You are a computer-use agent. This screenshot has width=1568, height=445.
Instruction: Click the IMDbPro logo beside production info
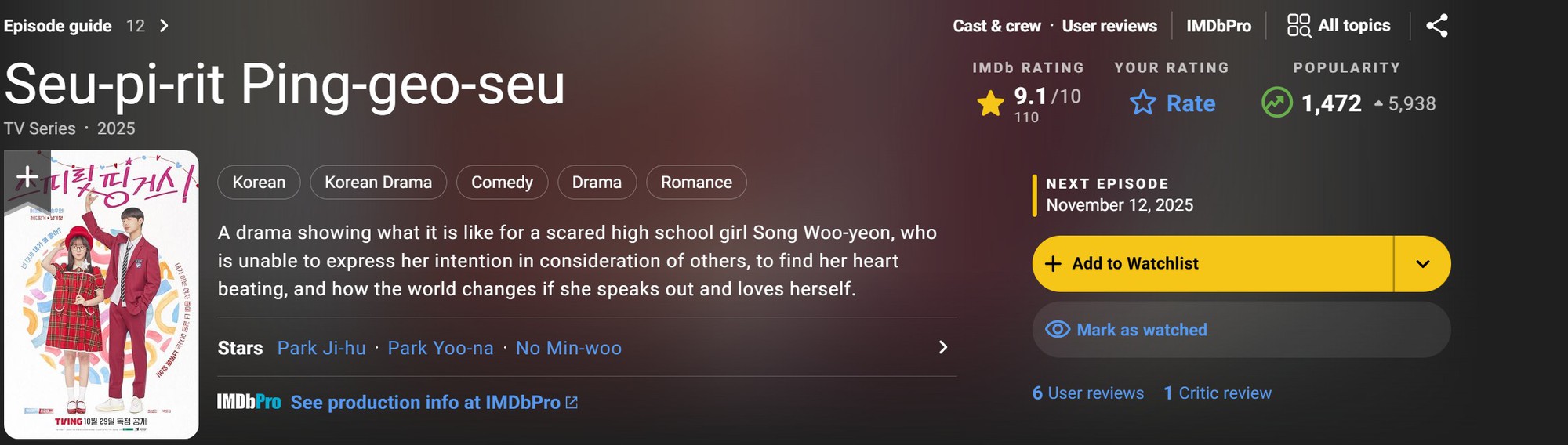pos(249,402)
